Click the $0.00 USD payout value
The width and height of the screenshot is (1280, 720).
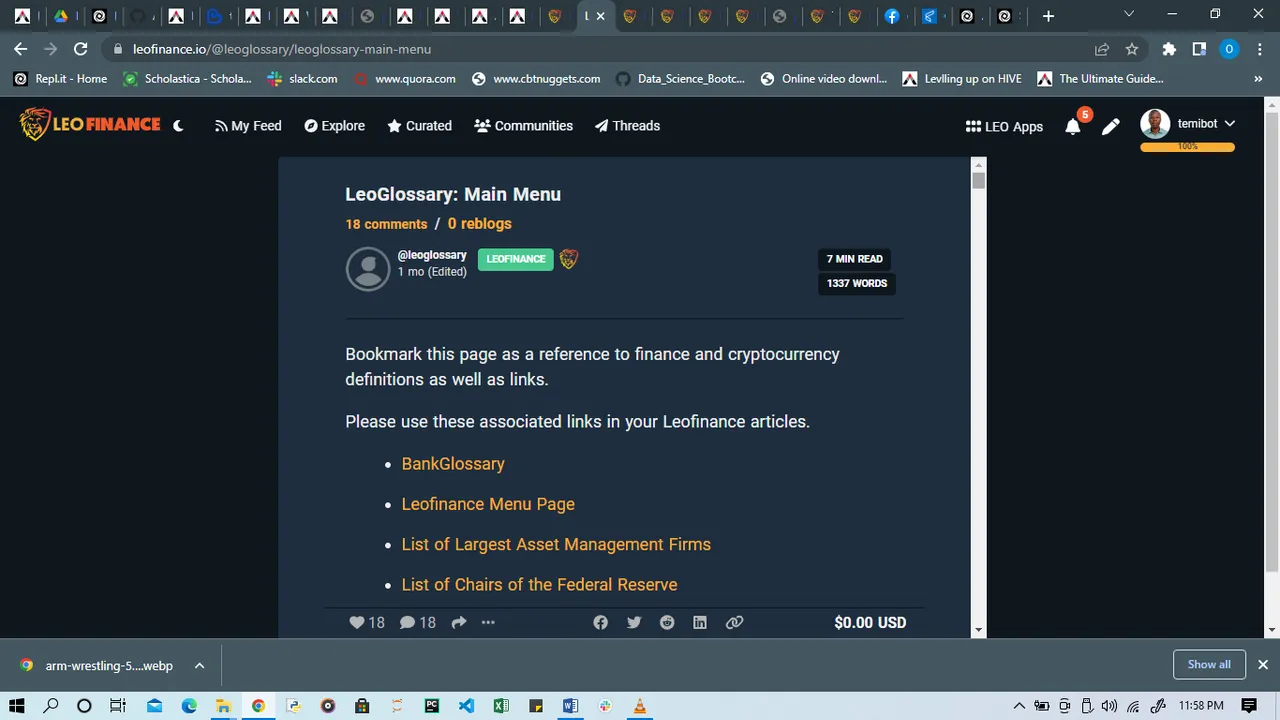pos(870,622)
